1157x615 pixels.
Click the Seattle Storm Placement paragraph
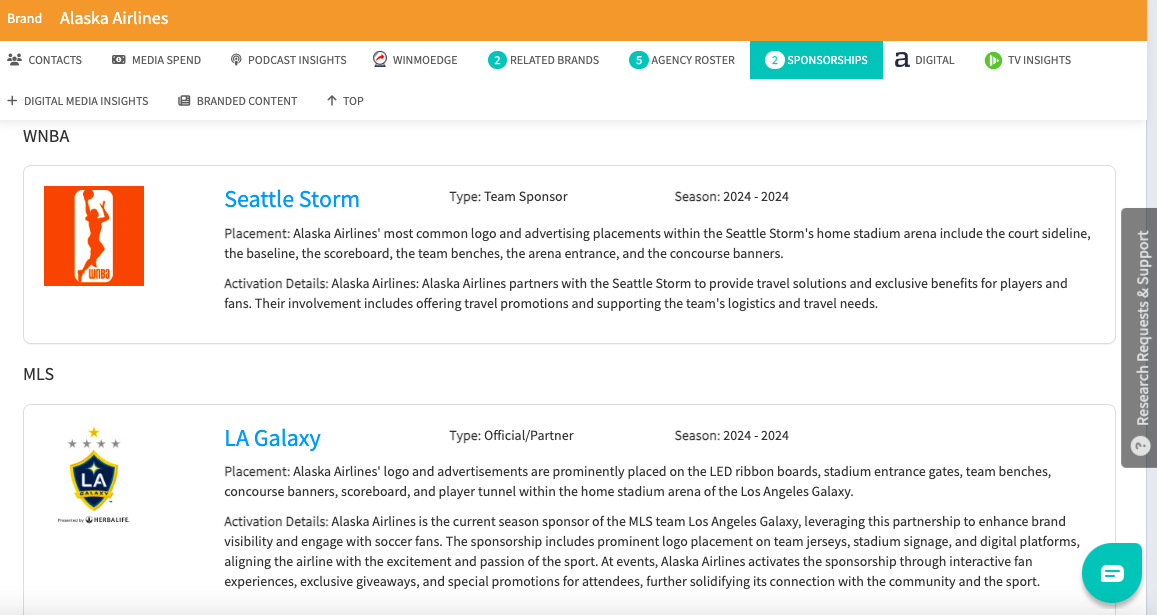pyautogui.click(x=657, y=244)
